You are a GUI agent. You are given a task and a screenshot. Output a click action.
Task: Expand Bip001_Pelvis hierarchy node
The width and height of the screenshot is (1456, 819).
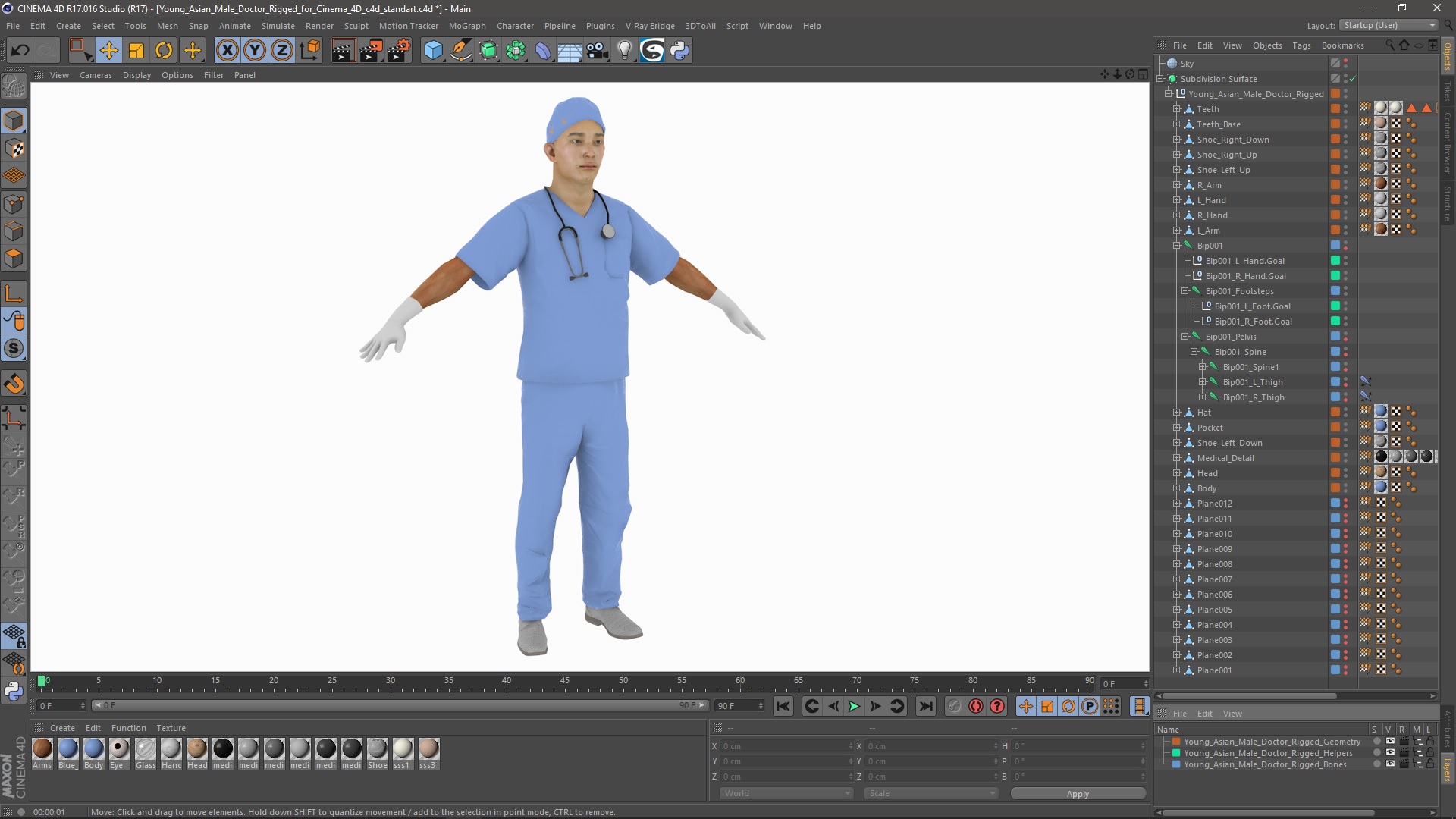[x=1185, y=336]
